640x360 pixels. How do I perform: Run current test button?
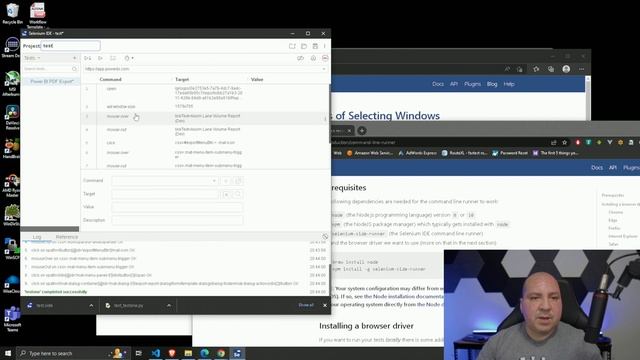tap(100, 58)
